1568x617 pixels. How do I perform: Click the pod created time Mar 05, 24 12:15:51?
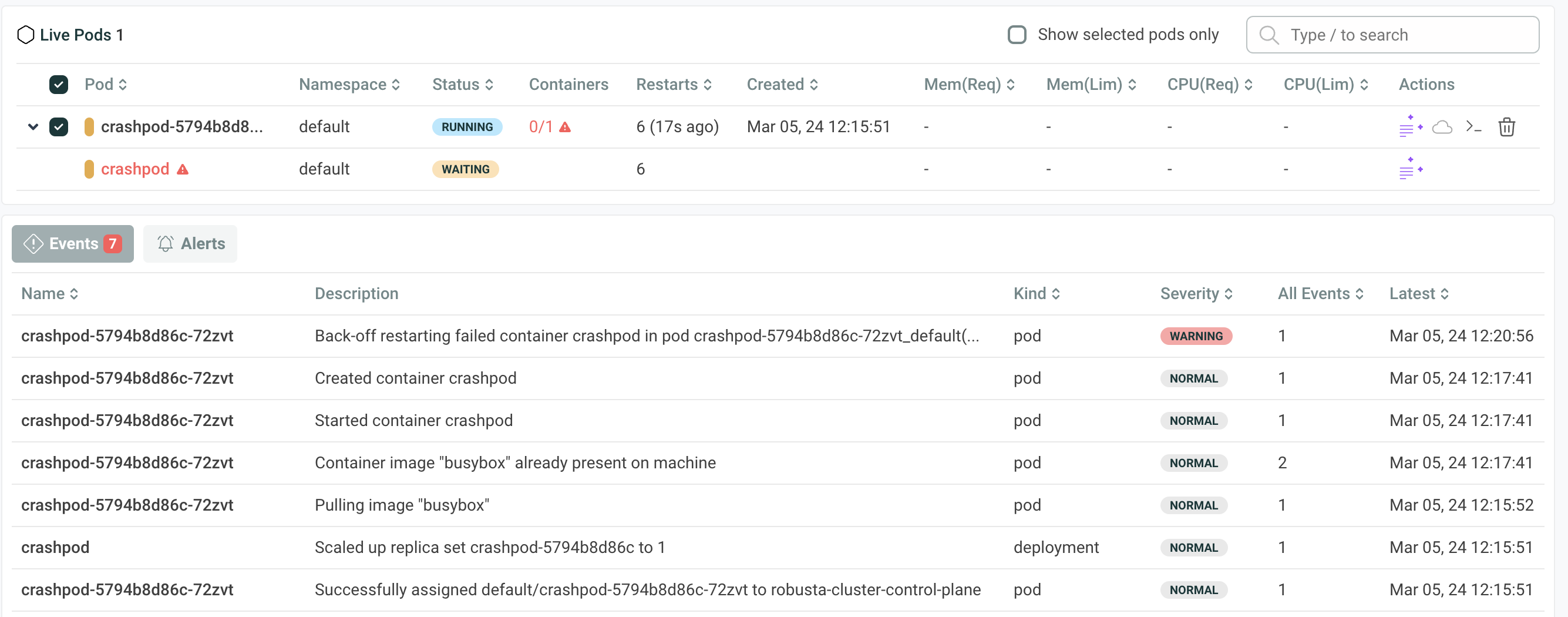(818, 127)
